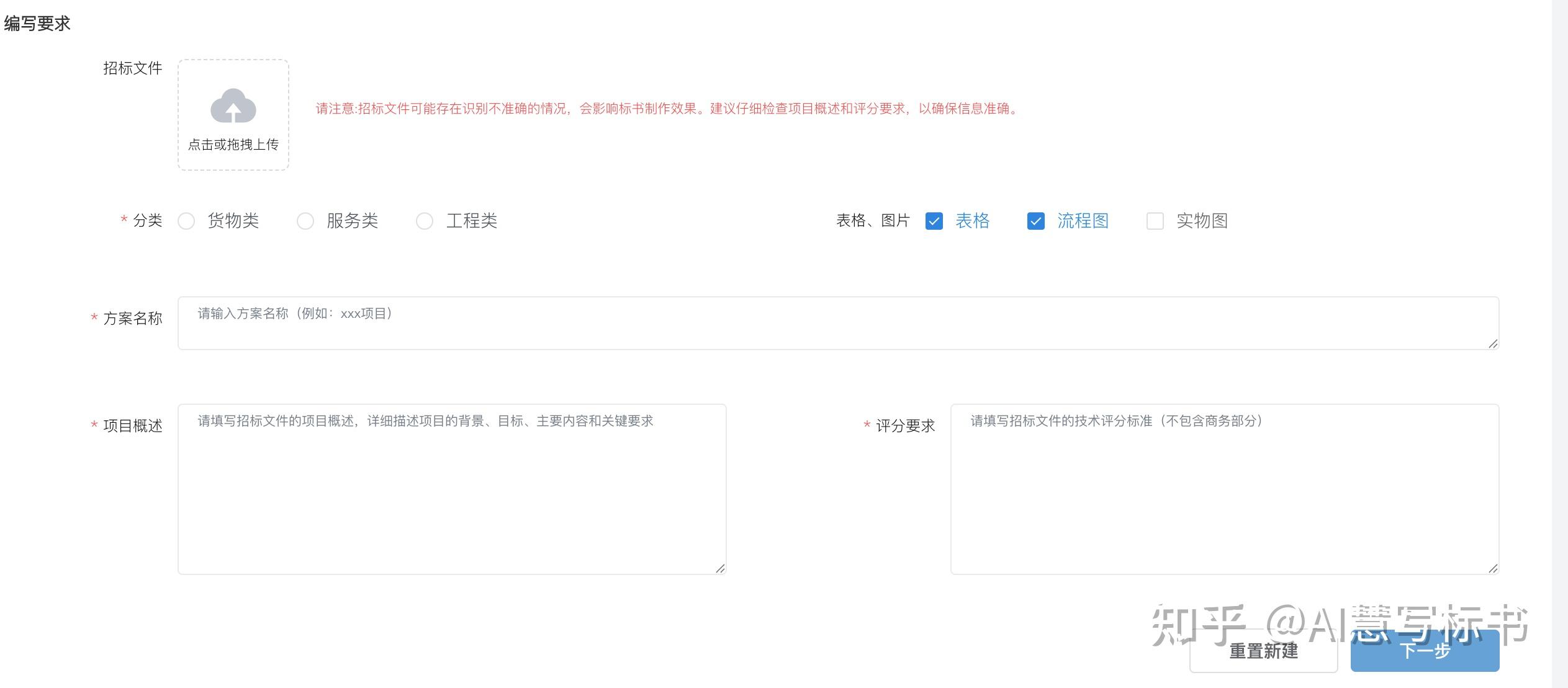Click the cloud upload icon
Viewport: 1568px width, 688px height.
[233, 107]
